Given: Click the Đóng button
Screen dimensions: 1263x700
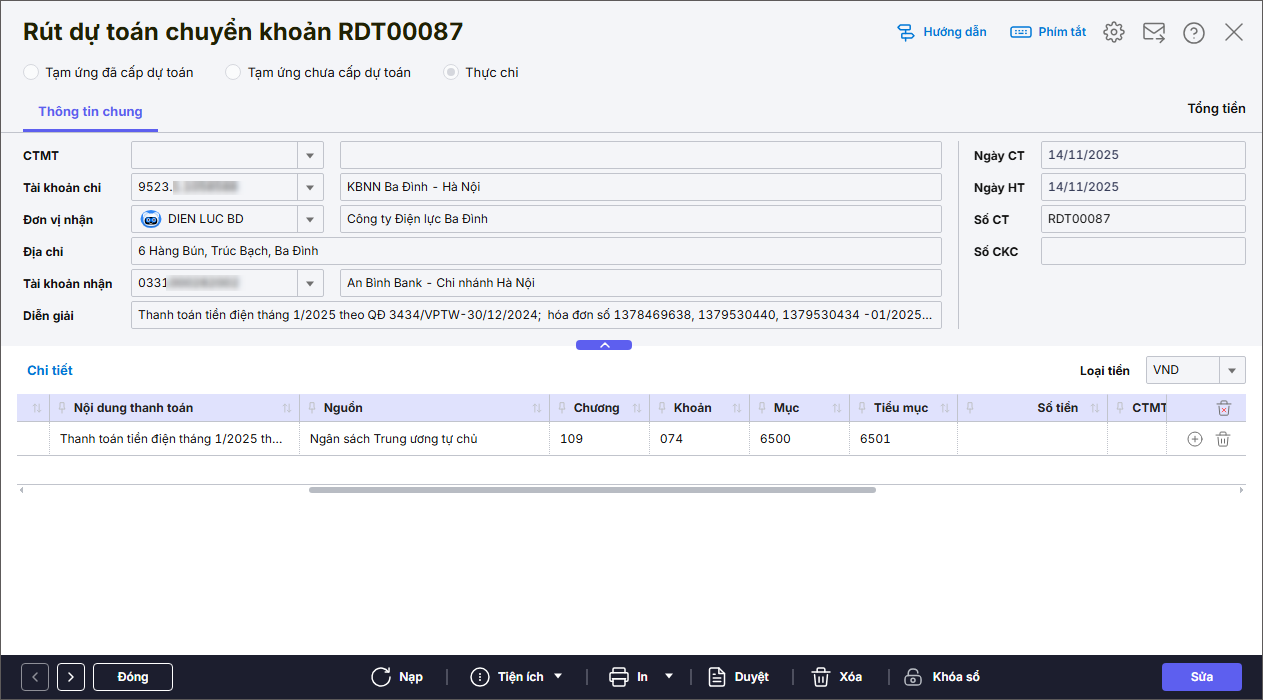Looking at the screenshot, I should point(132,677).
